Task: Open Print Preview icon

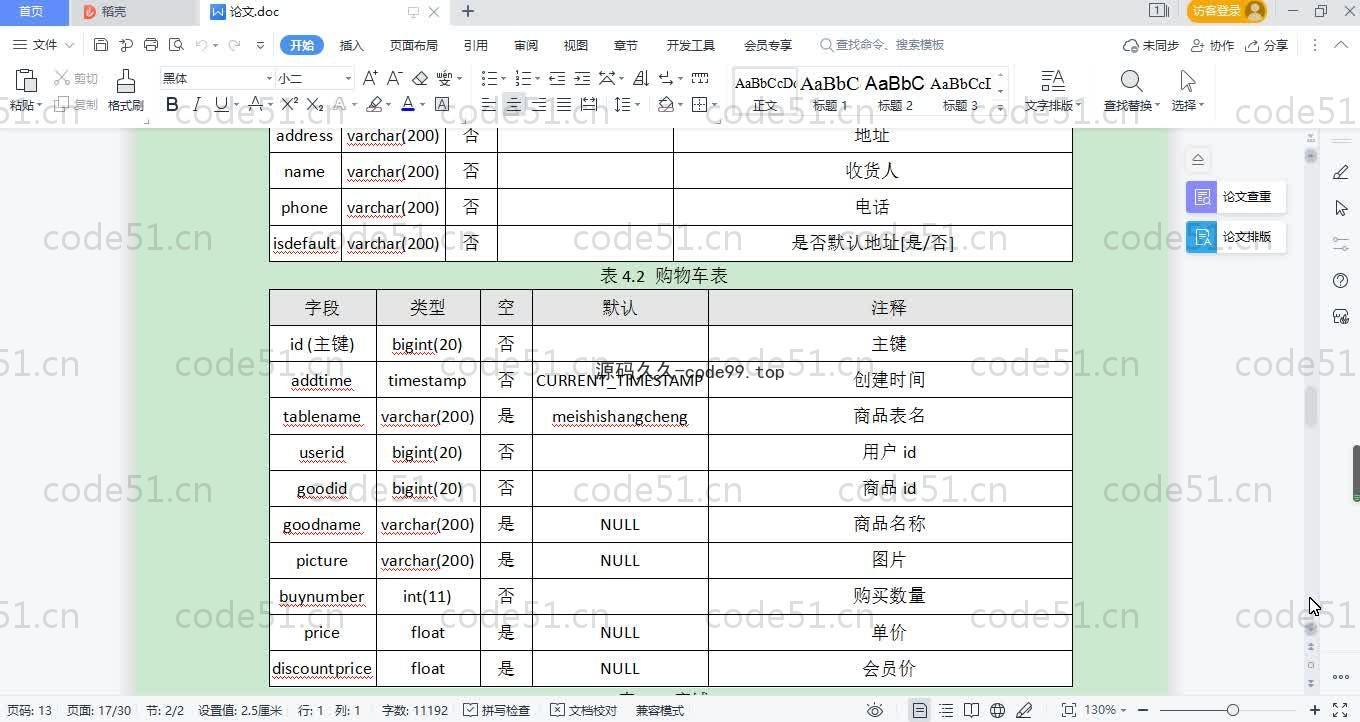Action: pyautogui.click(x=177, y=45)
